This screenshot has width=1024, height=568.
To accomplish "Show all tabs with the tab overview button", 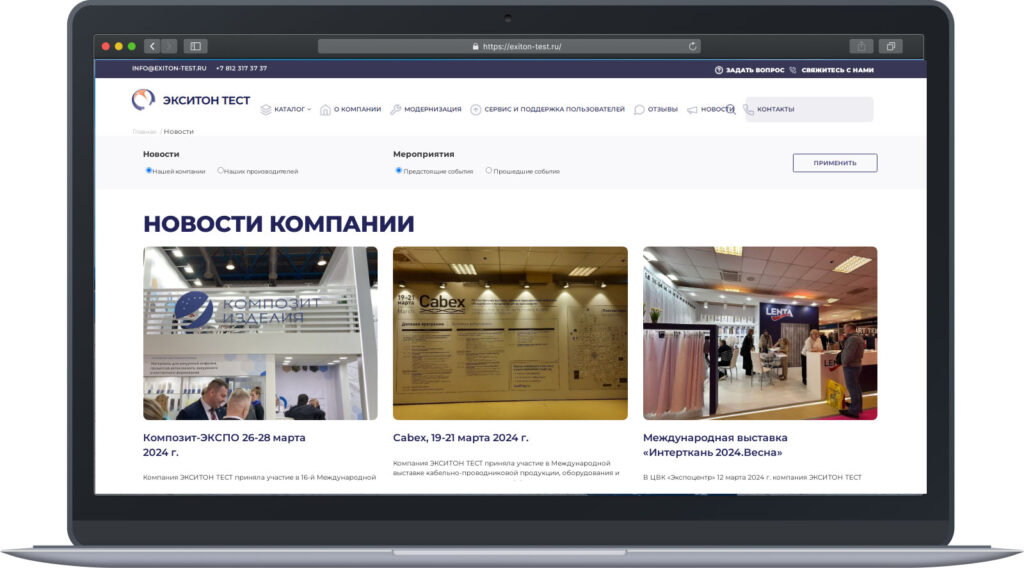I will pyautogui.click(x=891, y=46).
